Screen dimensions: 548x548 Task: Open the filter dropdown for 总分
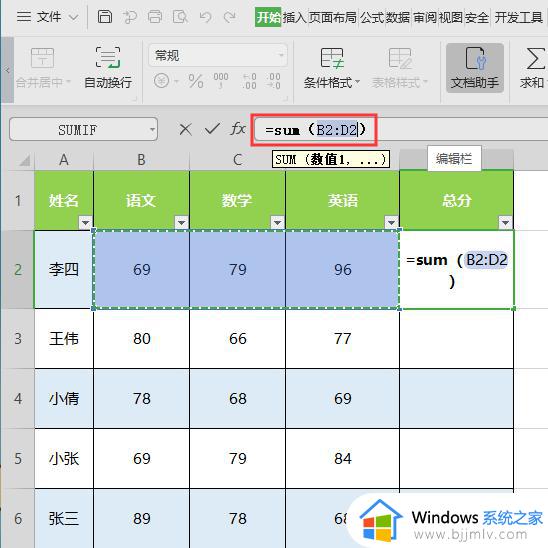tap(505, 222)
